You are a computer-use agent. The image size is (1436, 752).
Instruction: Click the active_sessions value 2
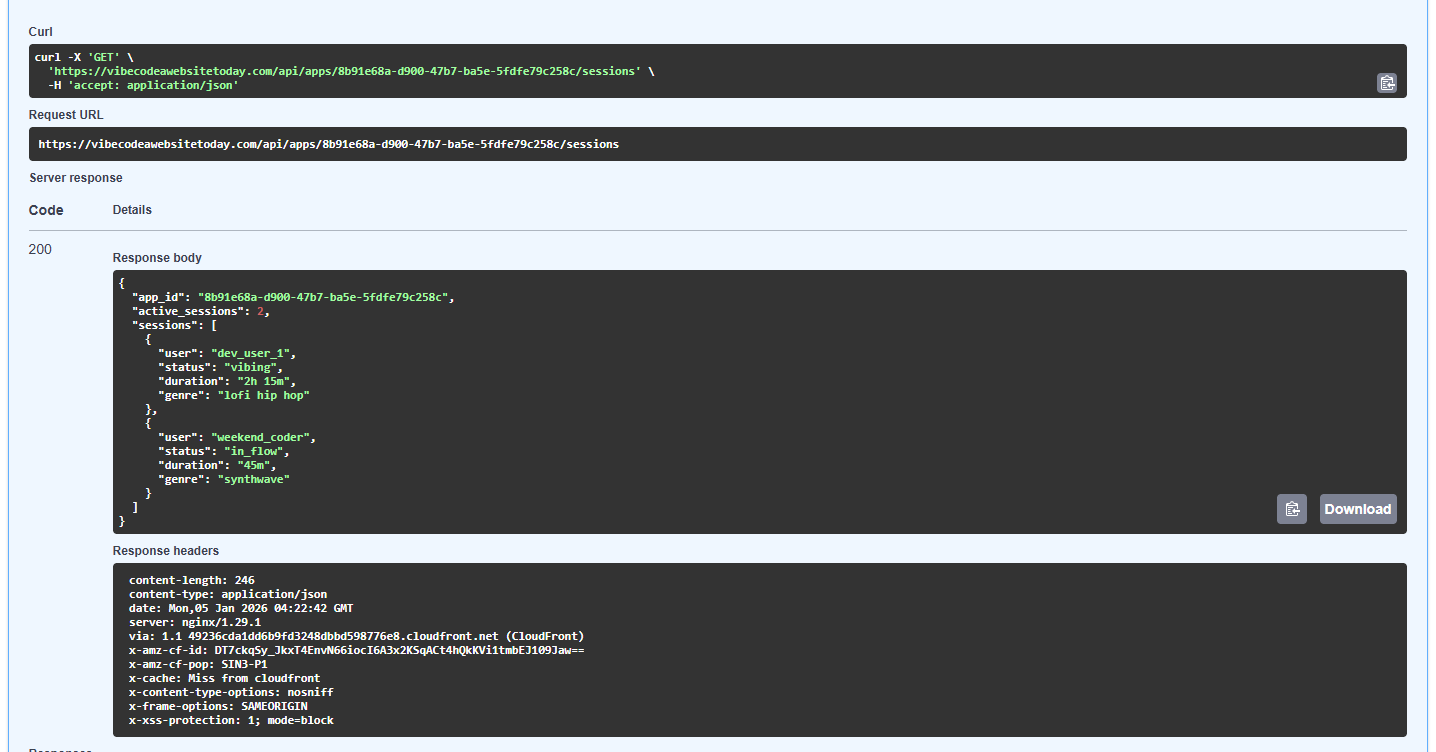click(x=260, y=311)
